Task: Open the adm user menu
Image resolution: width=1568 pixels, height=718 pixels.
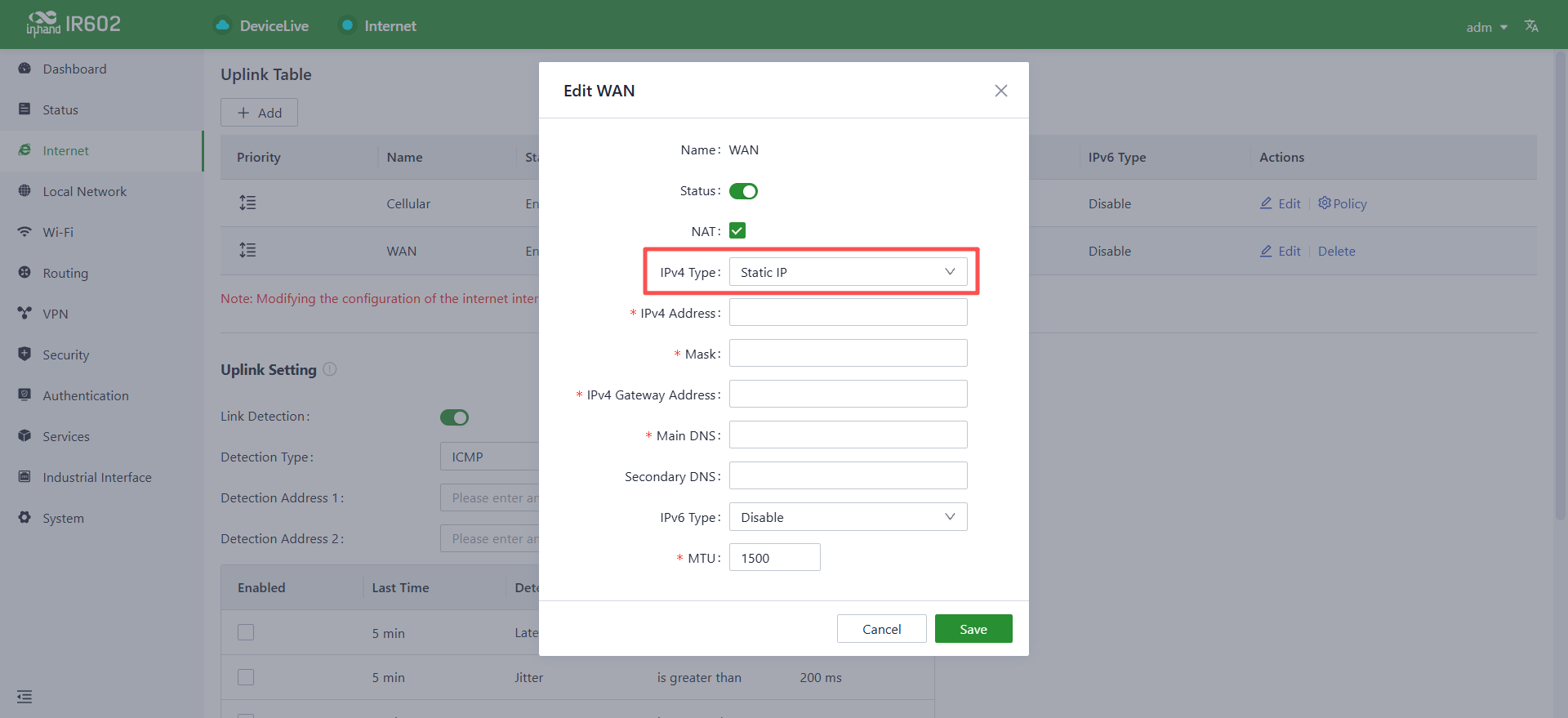Action: pos(1486,27)
